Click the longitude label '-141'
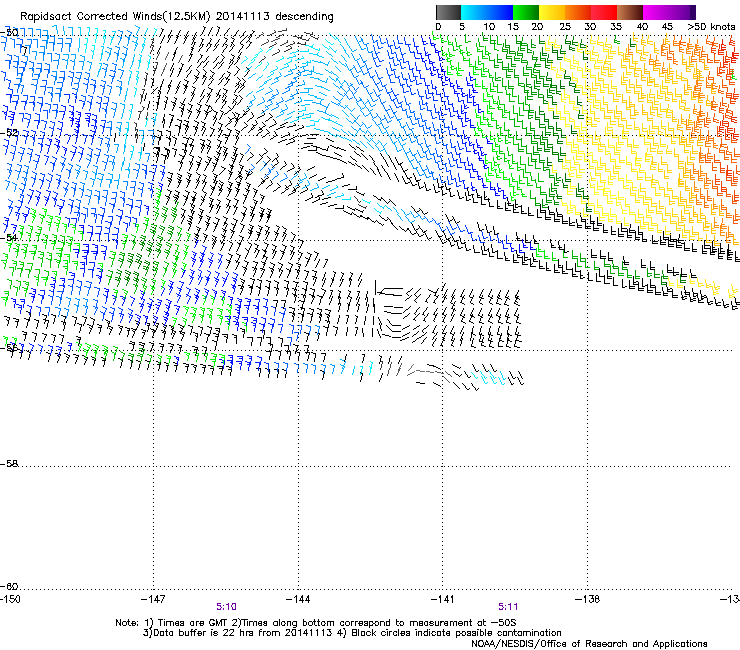740x650 pixels. pyautogui.click(x=443, y=599)
